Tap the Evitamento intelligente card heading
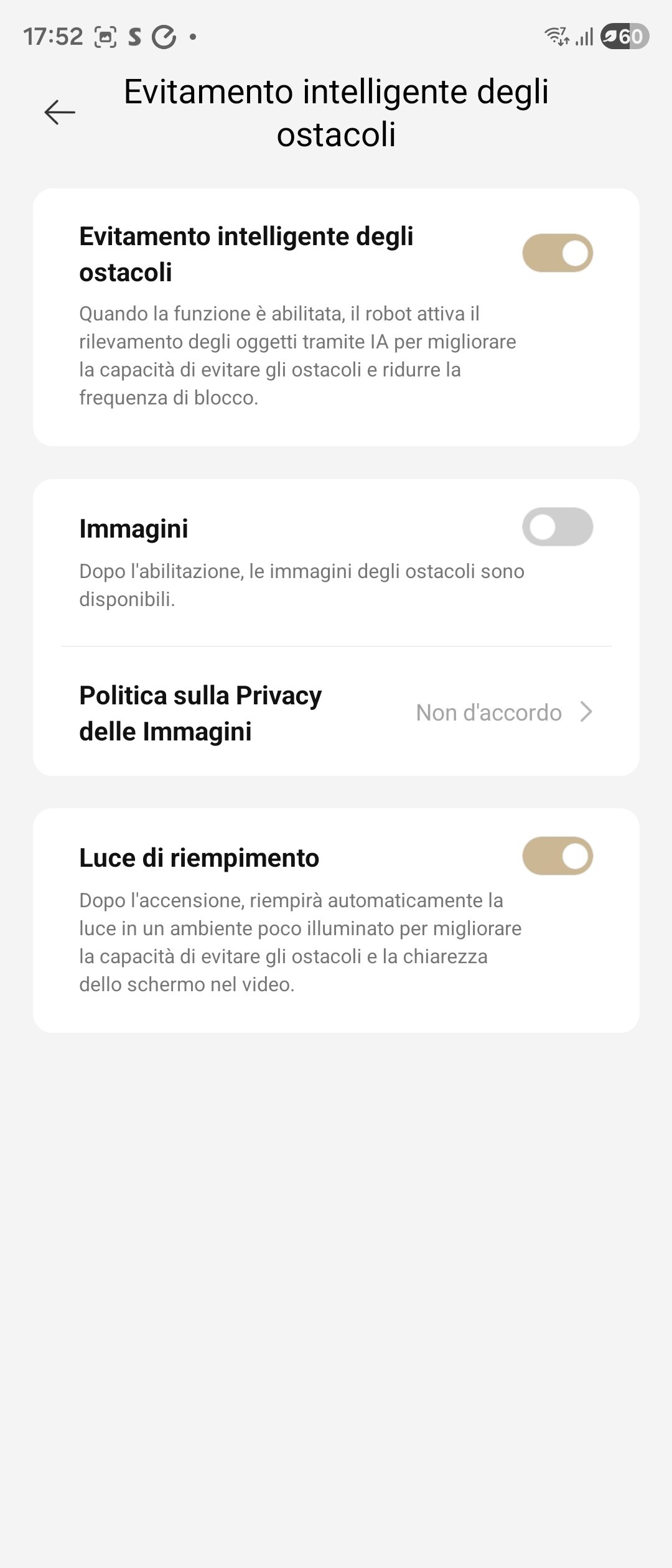 (246, 254)
